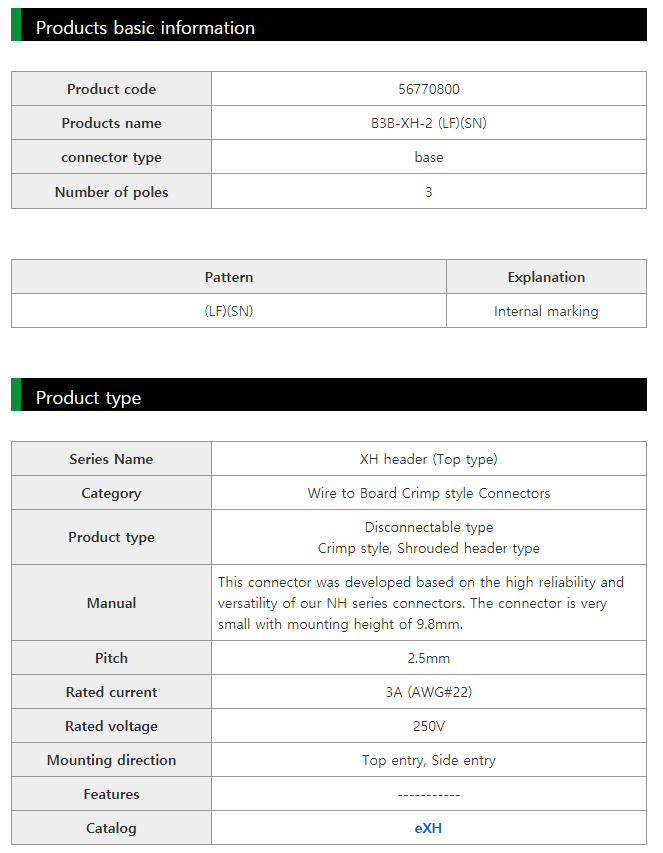
Task: Click the XH header (Top type) value
Action: click(x=428, y=459)
